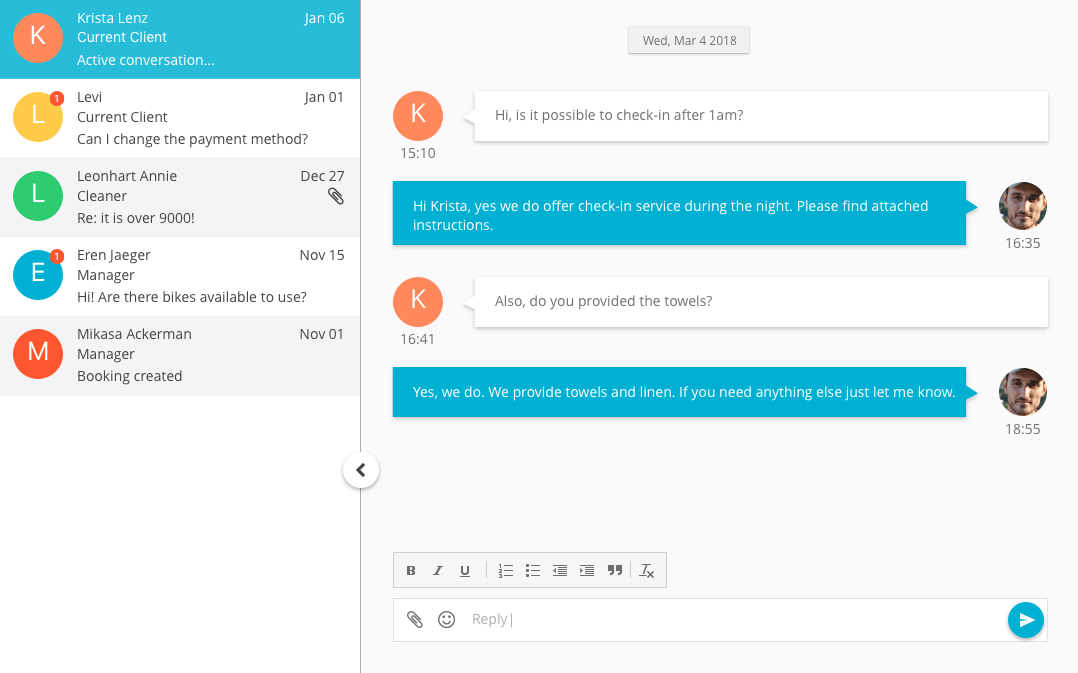Click the 18:55 timestamp
The width and height of the screenshot is (1078, 673).
click(x=1022, y=429)
